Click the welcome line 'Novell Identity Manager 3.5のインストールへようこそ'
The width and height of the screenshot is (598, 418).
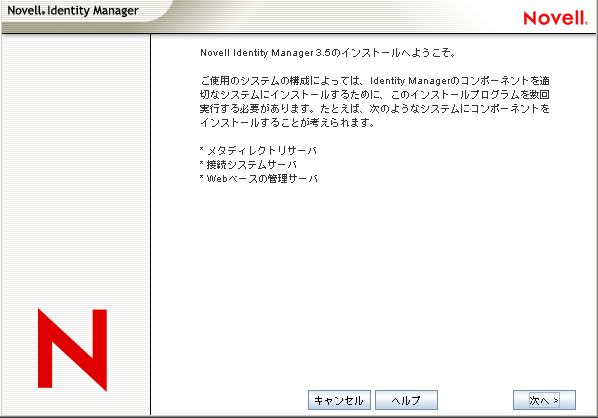(328, 53)
